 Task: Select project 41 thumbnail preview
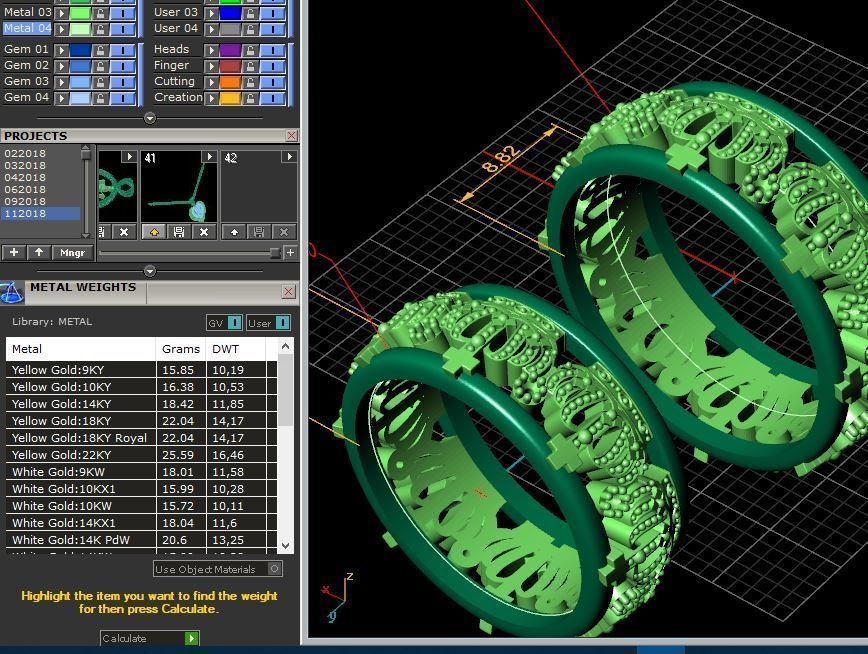point(178,187)
